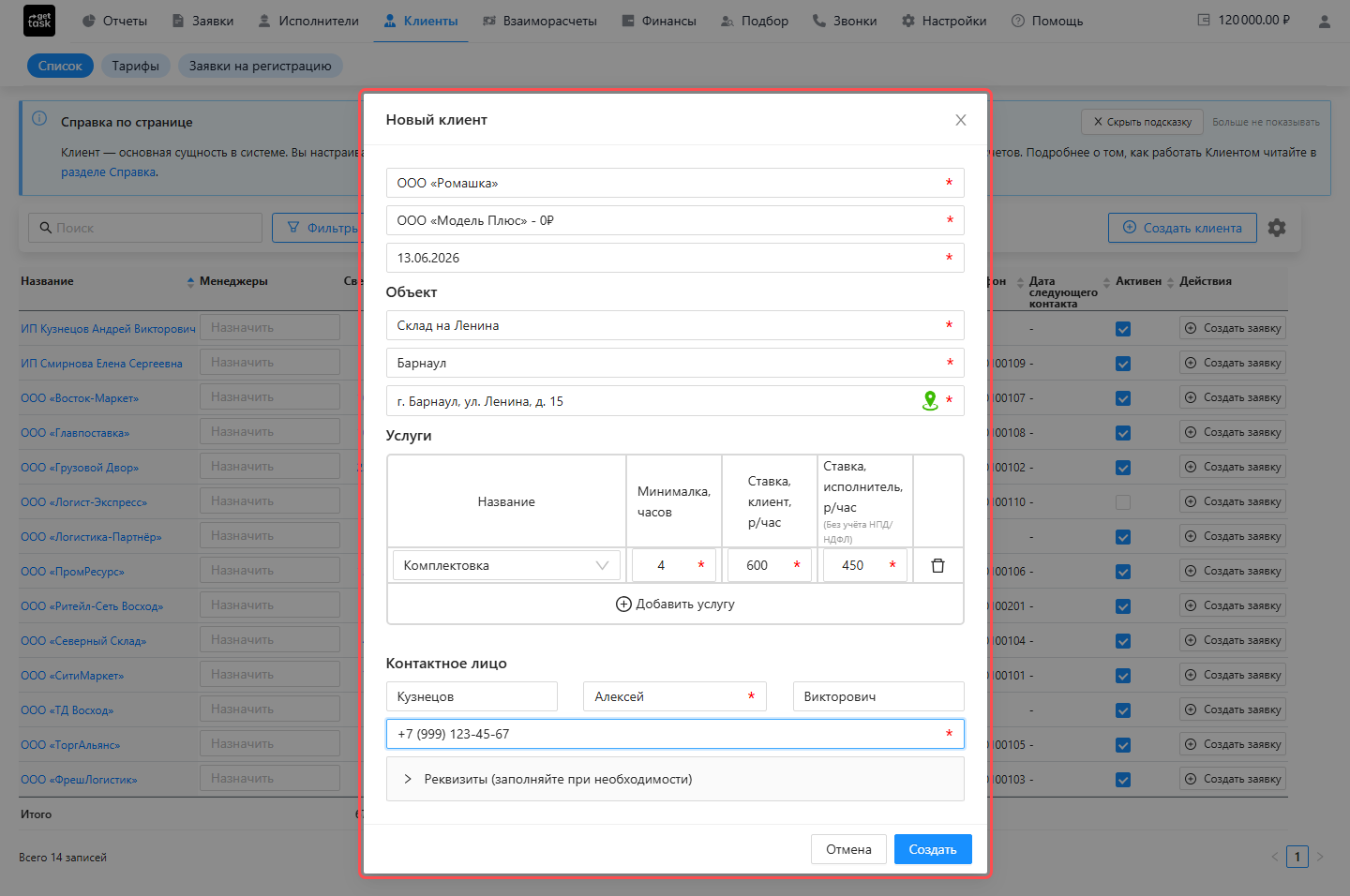Select page 1 in pagination

click(x=1297, y=857)
